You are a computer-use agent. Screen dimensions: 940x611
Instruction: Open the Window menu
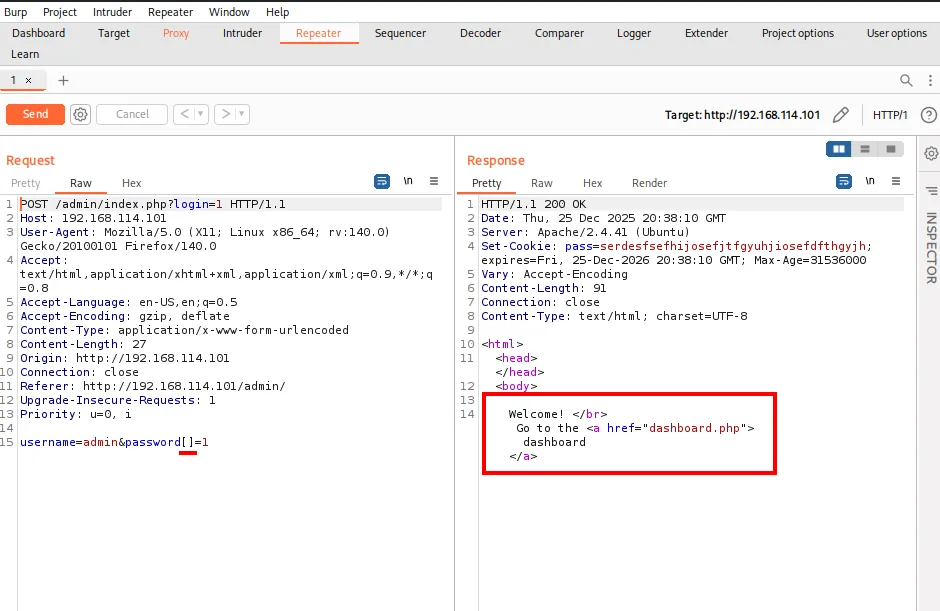coord(229,12)
